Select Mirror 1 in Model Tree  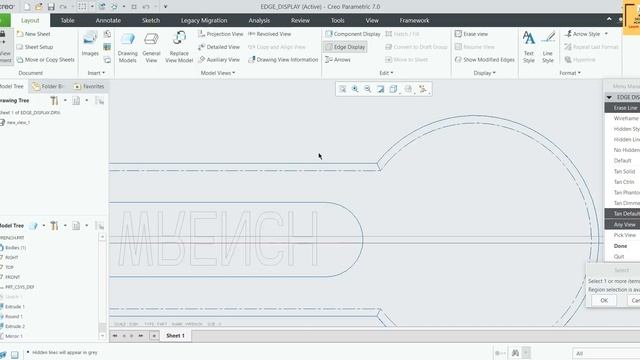tap(11, 336)
